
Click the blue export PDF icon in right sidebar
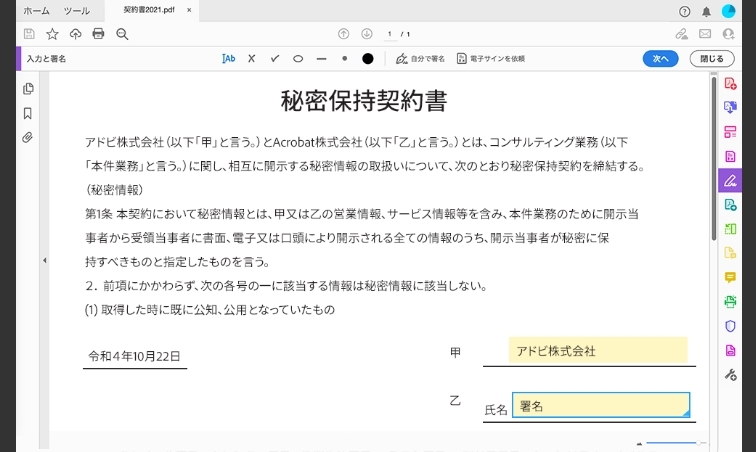730,107
